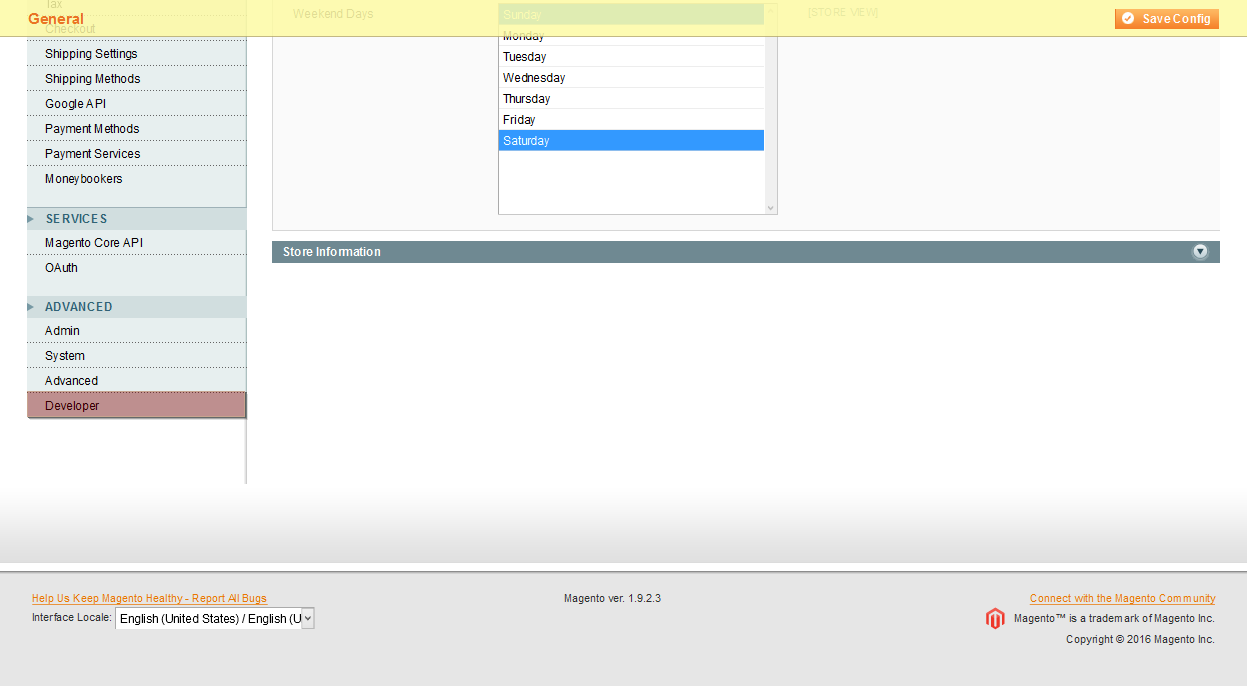Select System in the sidebar menu
Viewport: 1247px width, 687px height.
click(137, 356)
